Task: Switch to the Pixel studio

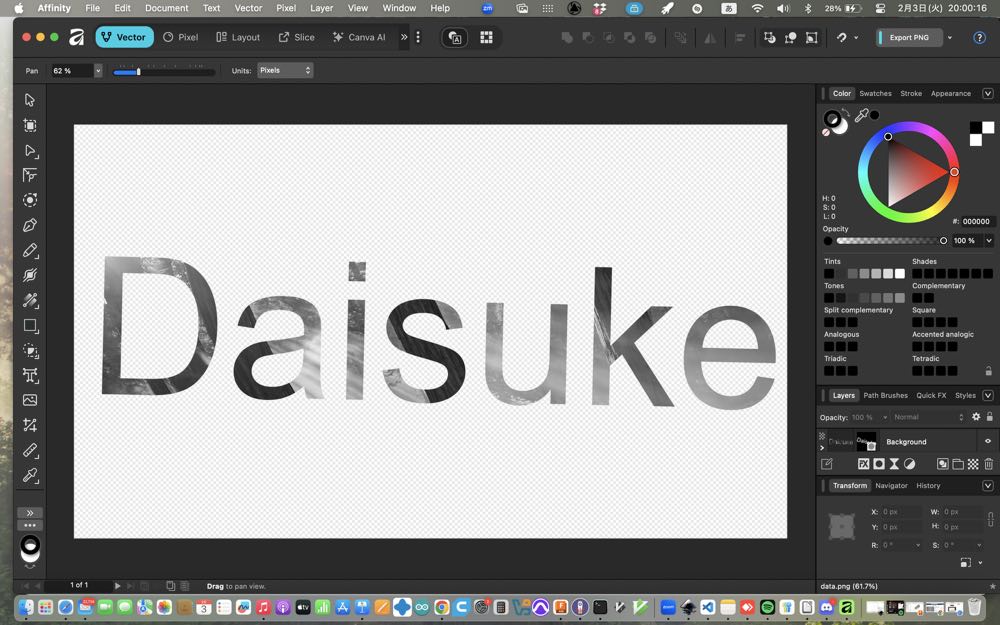Action: [x=180, y=37]
